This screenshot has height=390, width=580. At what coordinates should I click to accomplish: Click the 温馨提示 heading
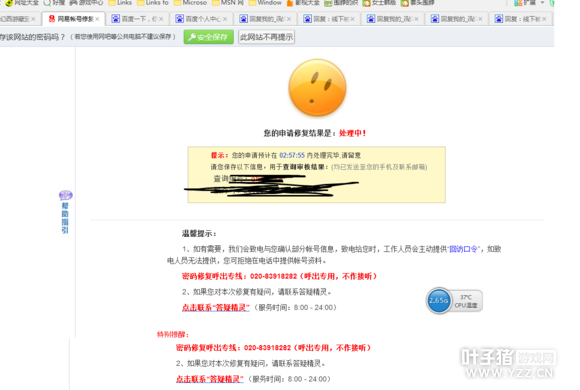(x=199, y=233)
